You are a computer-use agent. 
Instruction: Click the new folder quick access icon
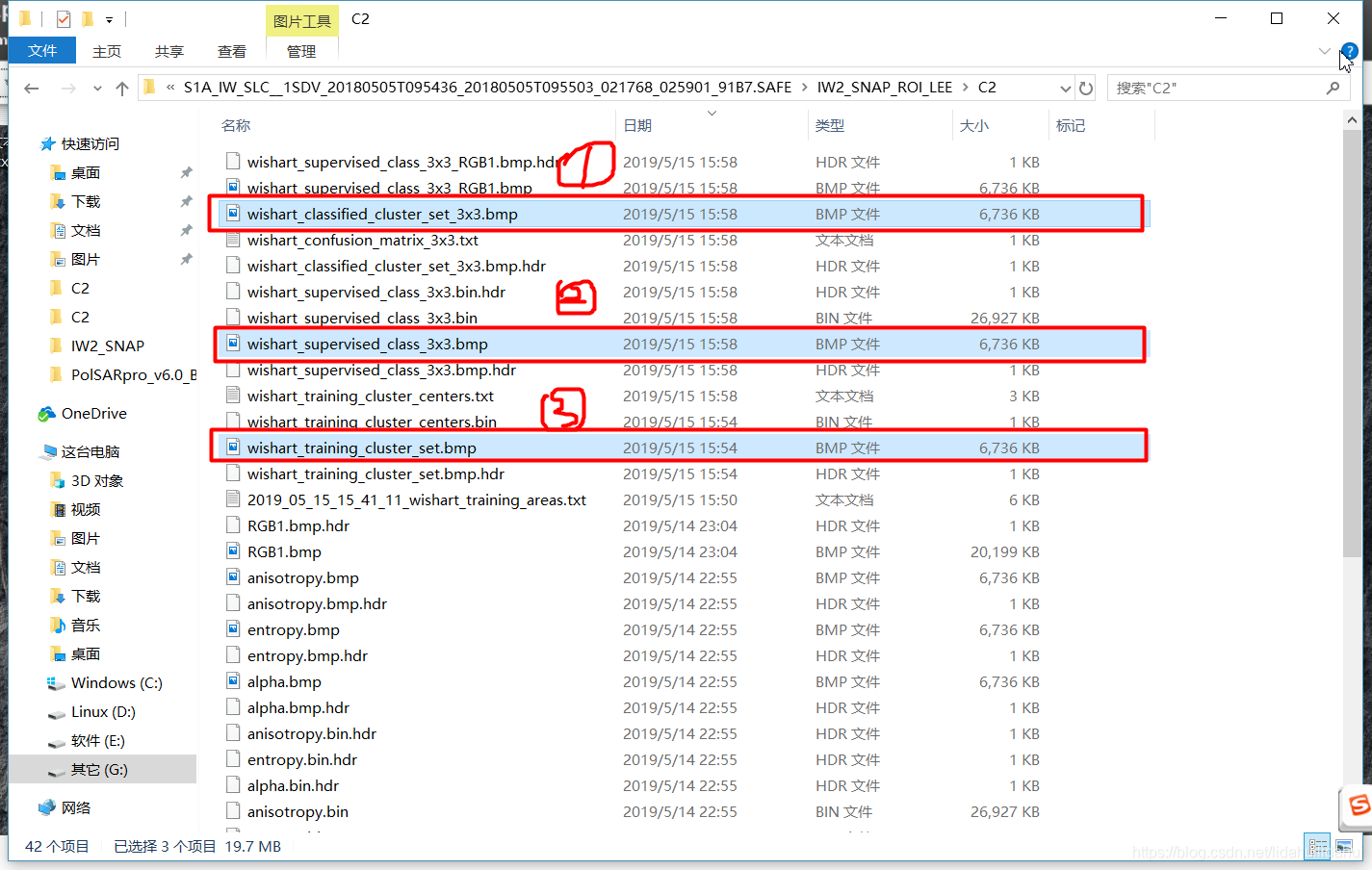(x=88, y=19)
